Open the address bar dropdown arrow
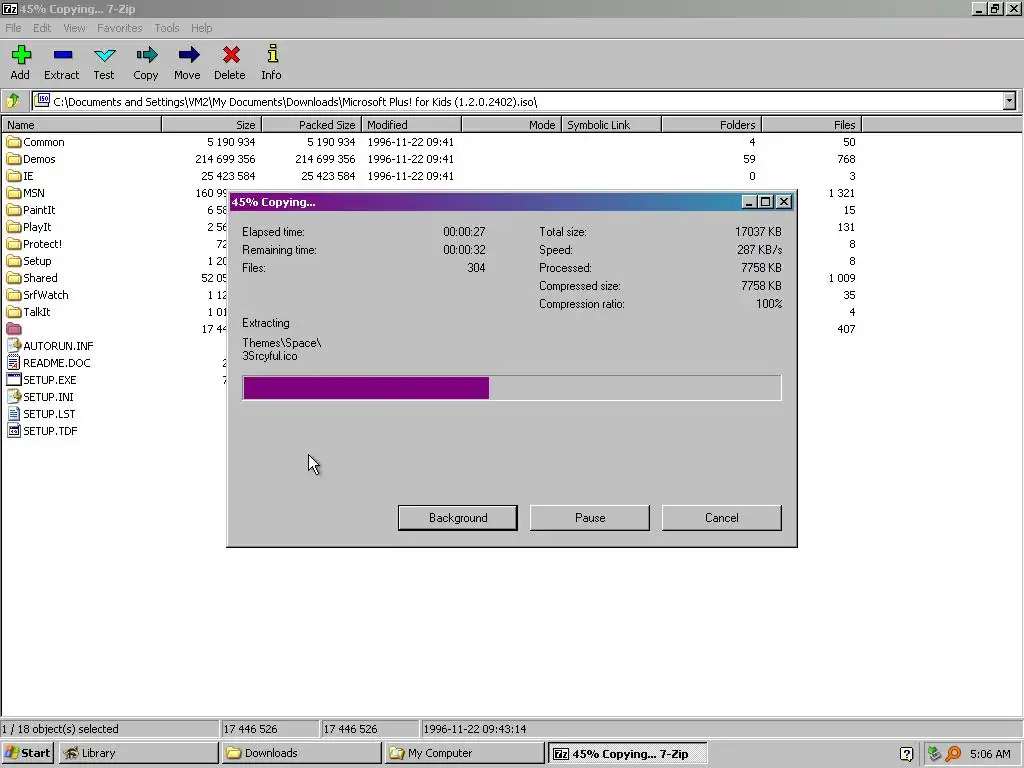Screen dimensions: 1024x768 coord(1010,101)
